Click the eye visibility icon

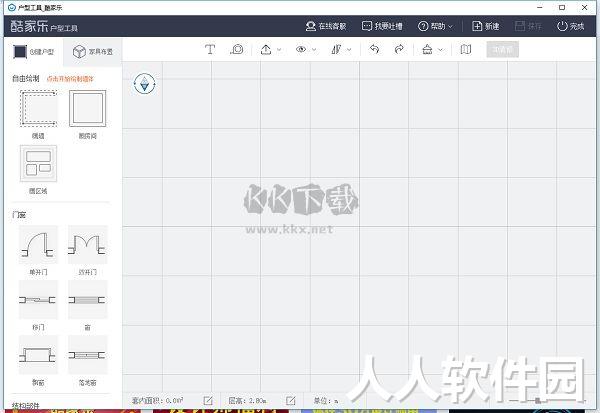301,49
